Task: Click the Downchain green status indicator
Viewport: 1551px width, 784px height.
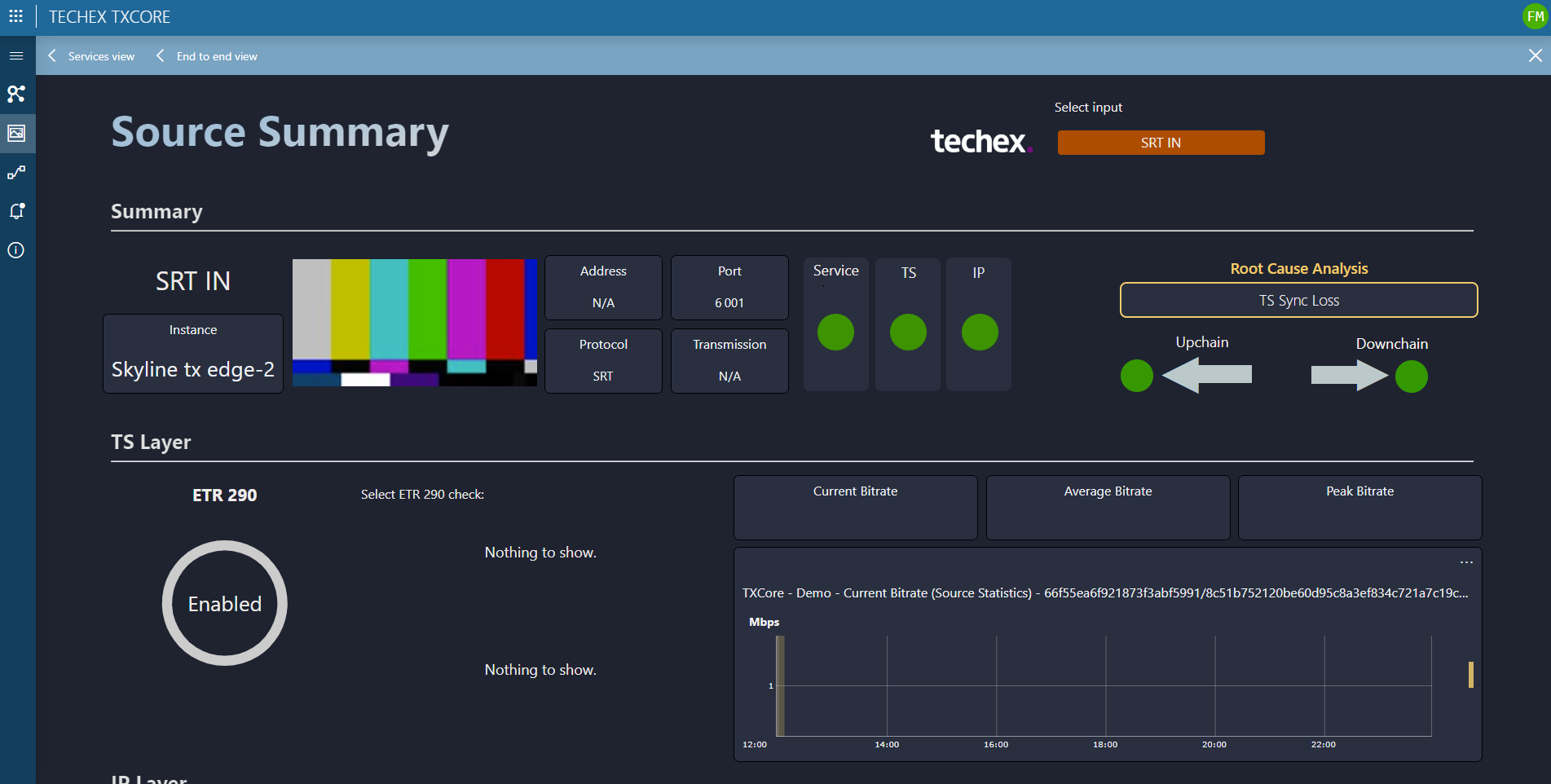Action: click(x=1412, y=377)
